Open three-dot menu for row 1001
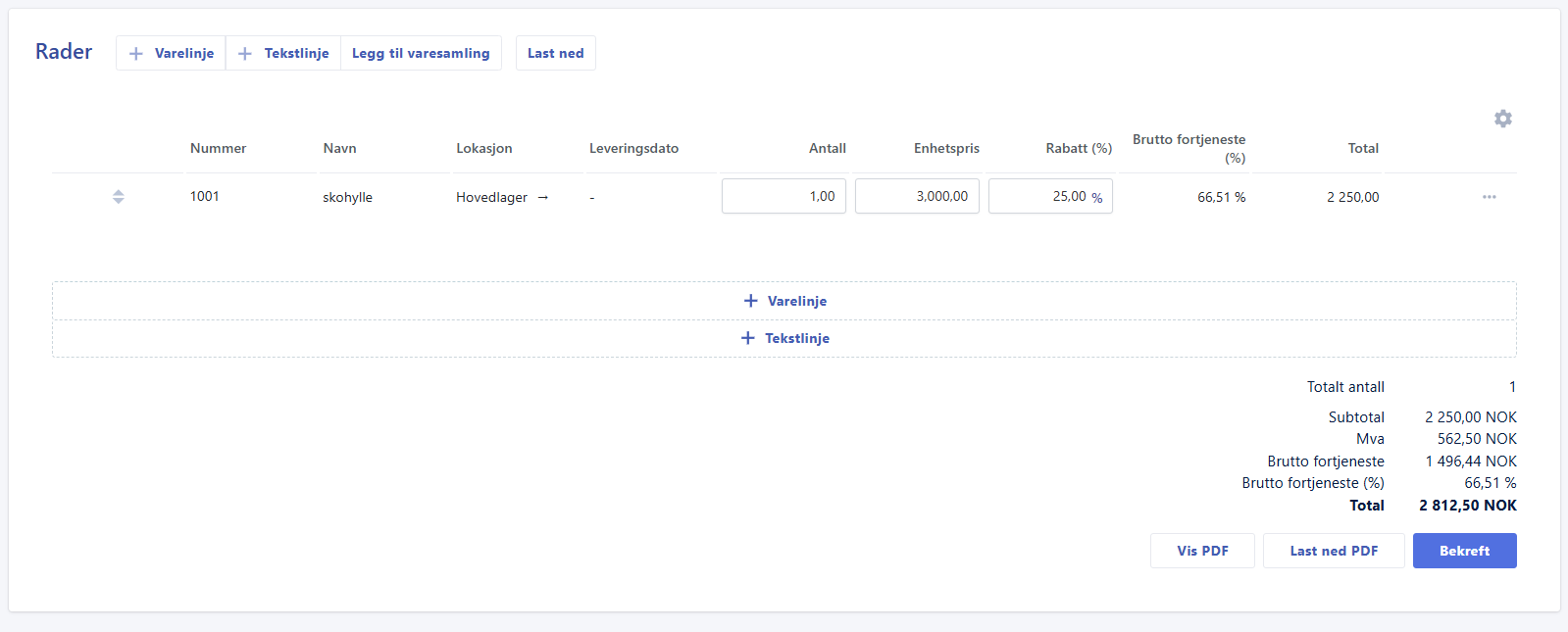Image resolution: width=1568 pixels, height=632 pixels. pyautogui.click(x=1489, y=197)
